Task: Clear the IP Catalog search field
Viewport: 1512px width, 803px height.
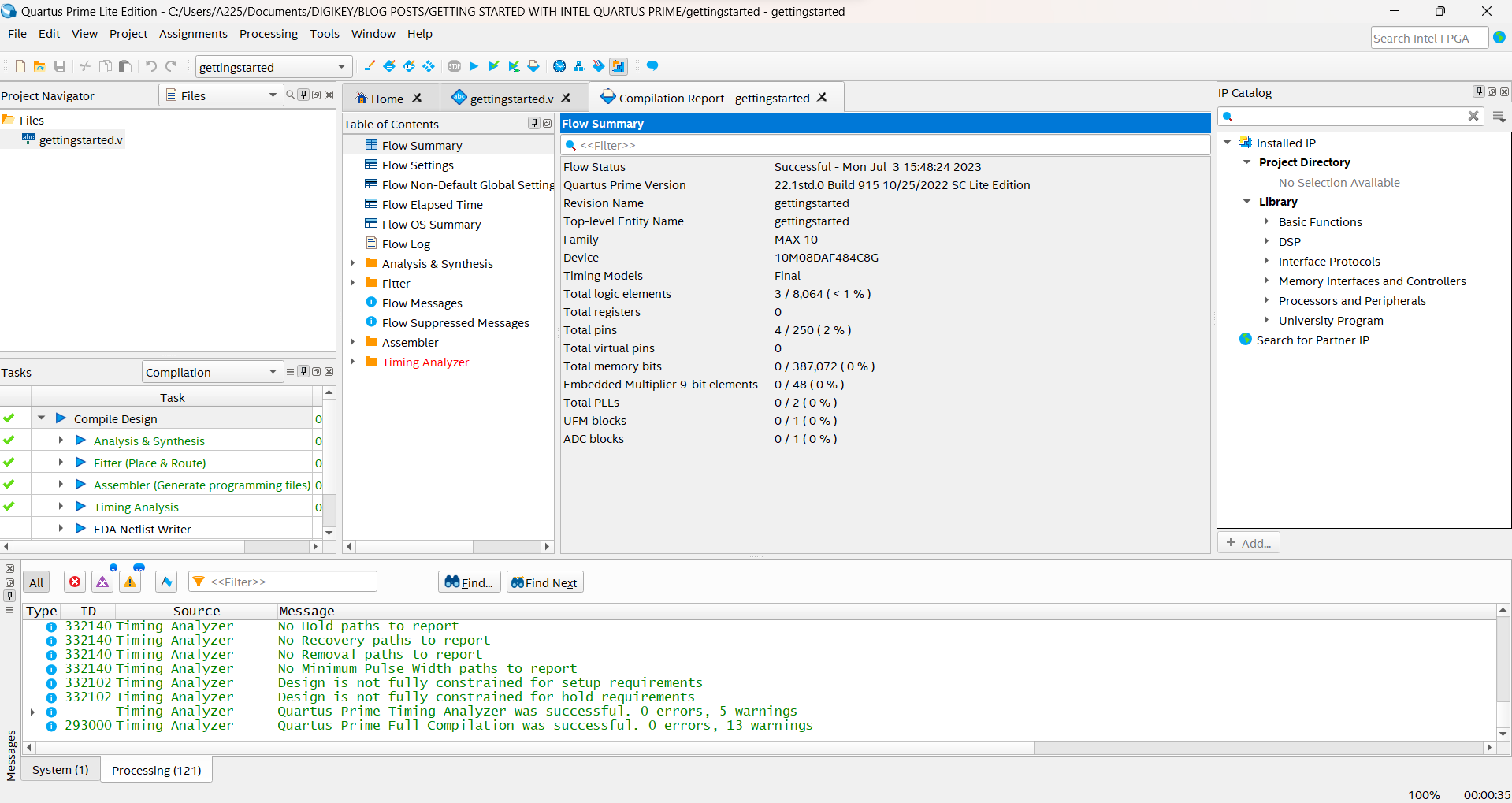Action: tap(1473, 116)
